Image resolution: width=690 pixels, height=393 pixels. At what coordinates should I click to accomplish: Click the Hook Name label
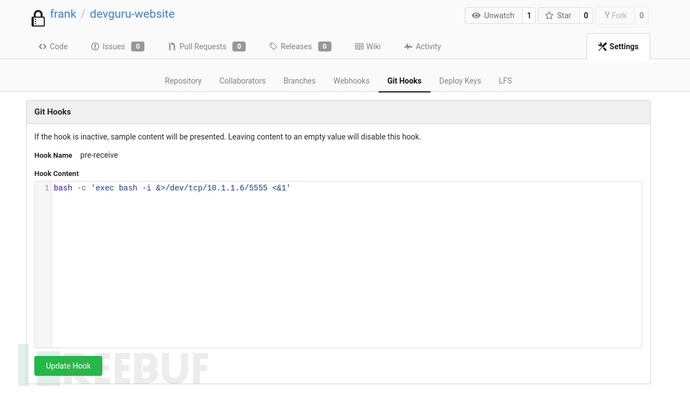click(53, 155)
